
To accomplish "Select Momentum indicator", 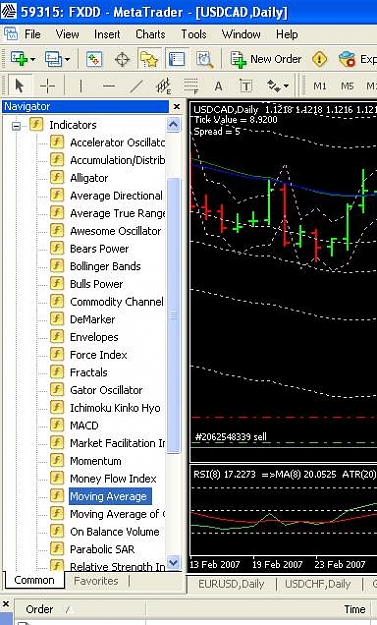I will tap(96, 461).
